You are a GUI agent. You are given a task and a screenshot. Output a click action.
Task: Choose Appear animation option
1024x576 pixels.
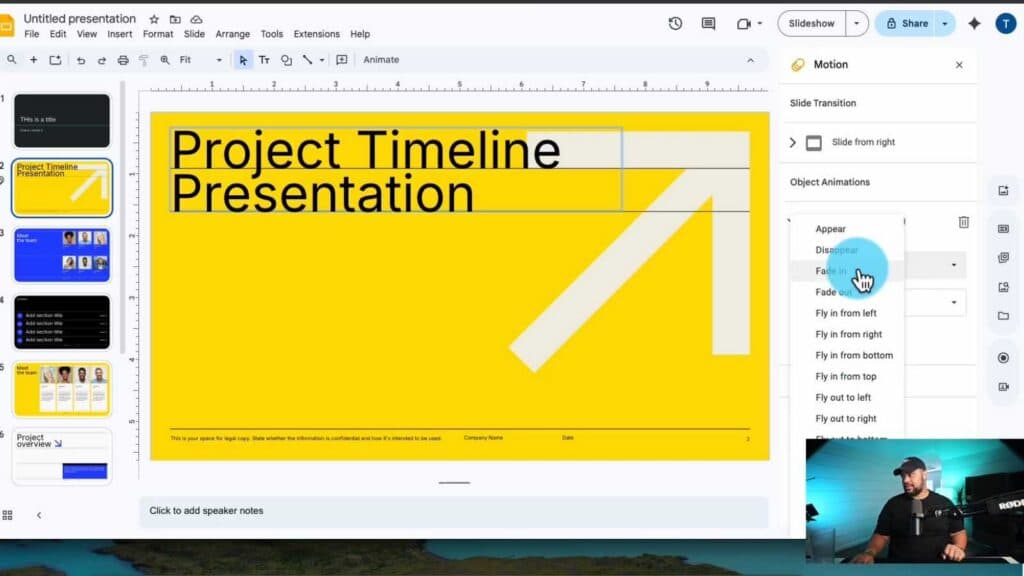point(847,229)
